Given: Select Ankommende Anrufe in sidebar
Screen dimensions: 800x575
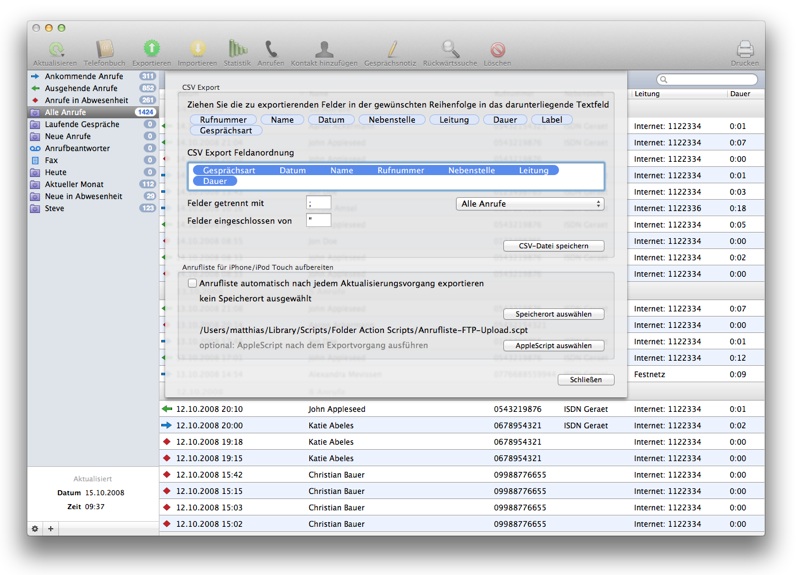Looking at the screenshot, I should click(x=84, y=76).
